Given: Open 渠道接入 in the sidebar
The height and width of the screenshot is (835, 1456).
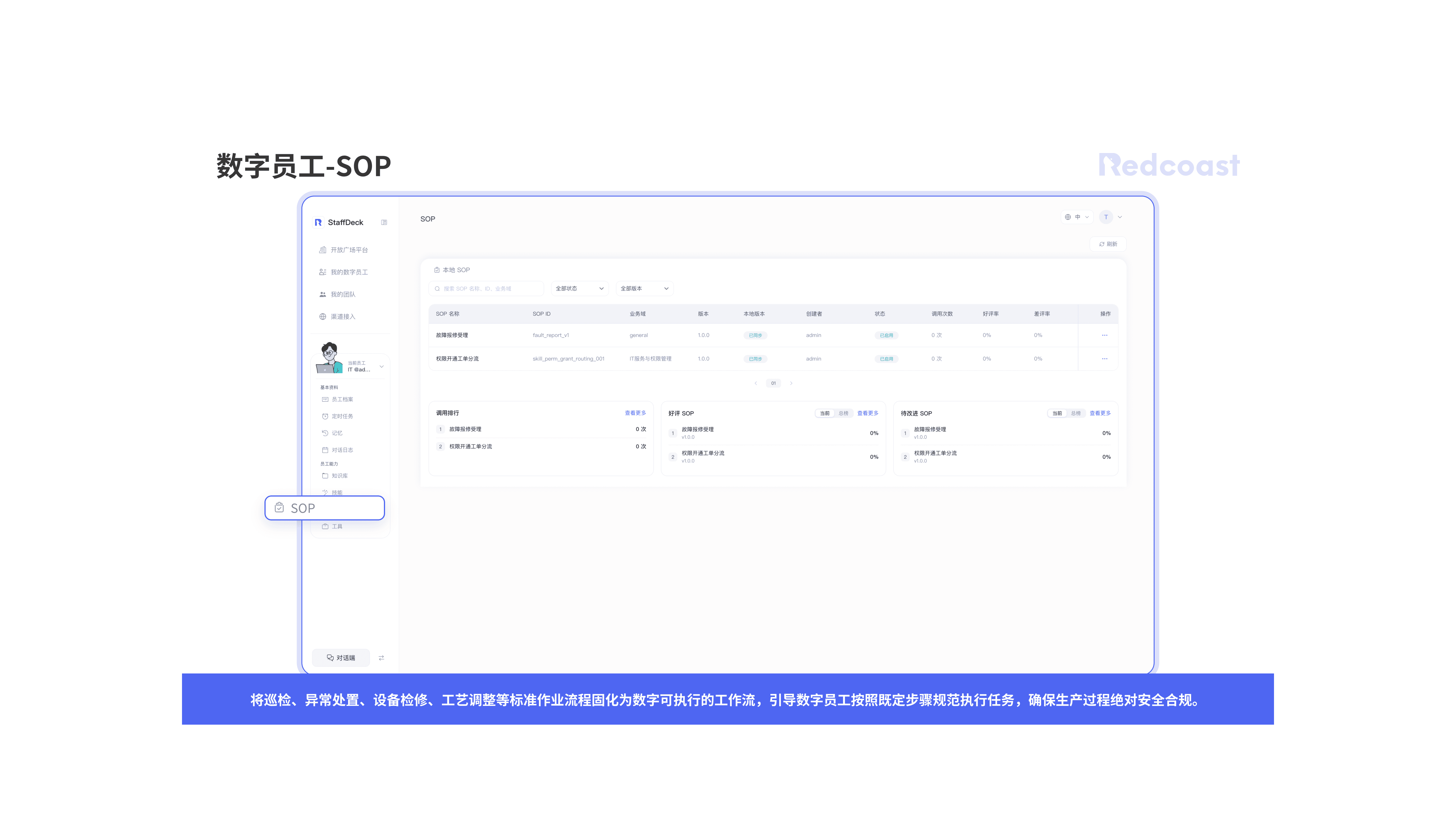Looking at the screenshot, I should pos(343,317).
